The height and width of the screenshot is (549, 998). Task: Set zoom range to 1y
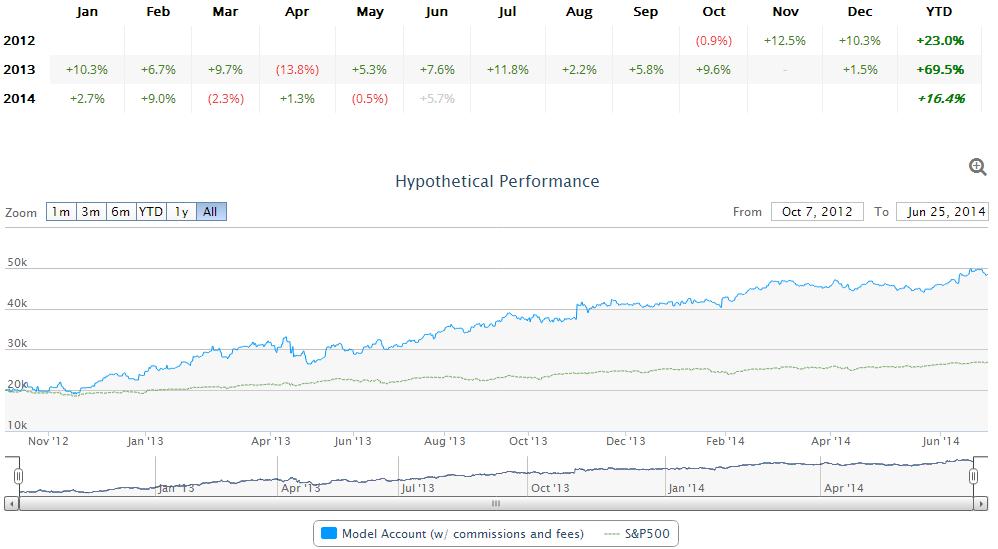pyautogui.click(x=181, y=212)
